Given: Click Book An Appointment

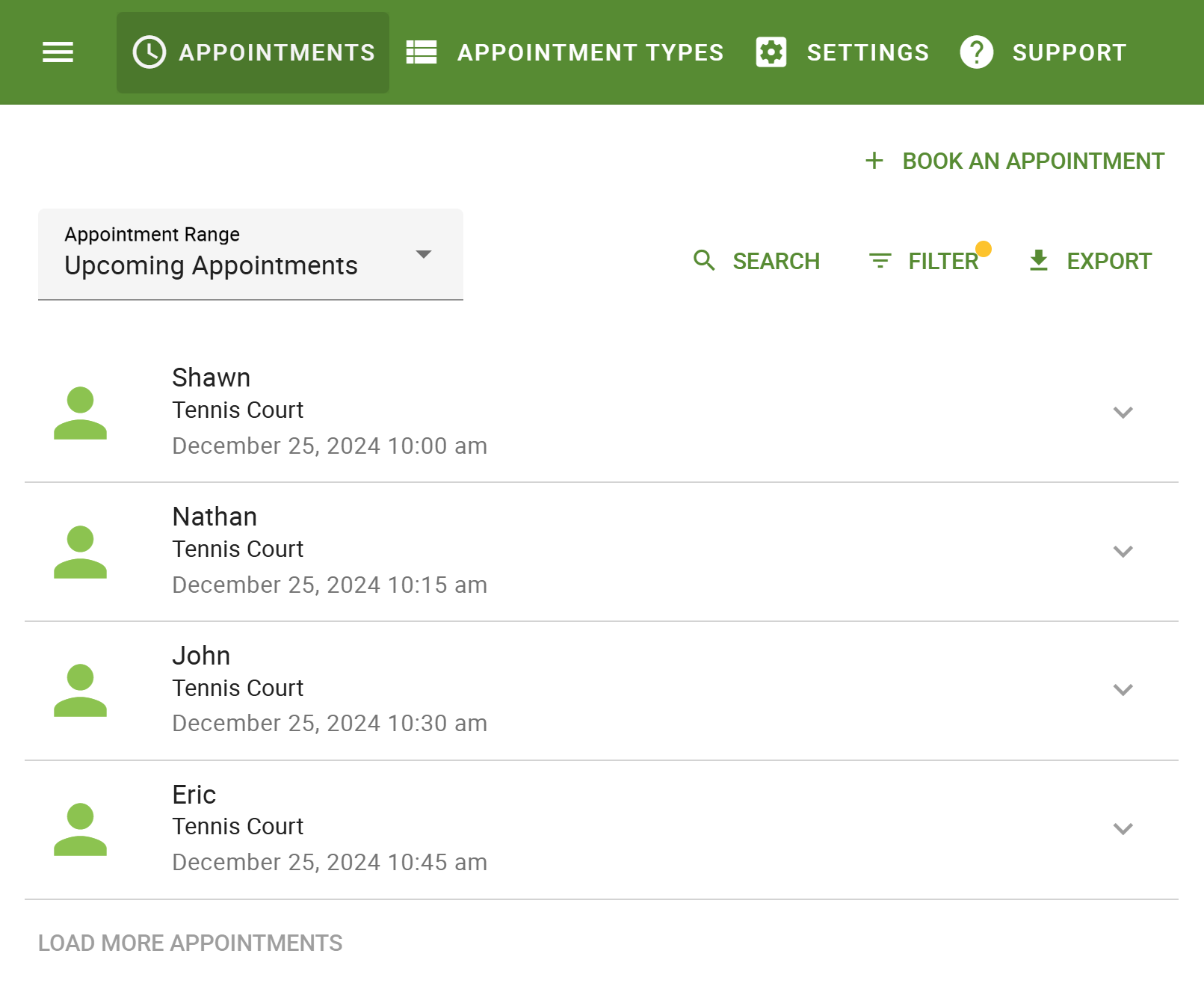Looking at the screenshot, I should [x=1033, y=160].
